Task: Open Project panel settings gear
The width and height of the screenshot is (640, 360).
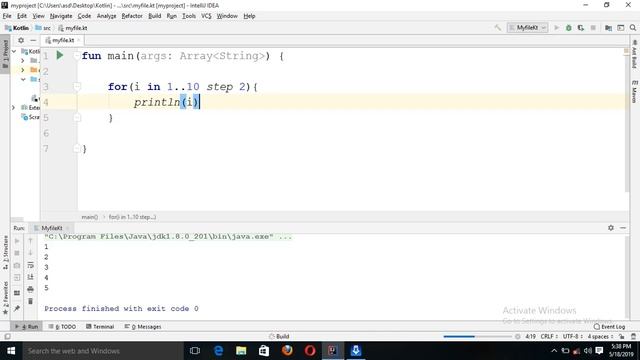Action: (21, 40)
